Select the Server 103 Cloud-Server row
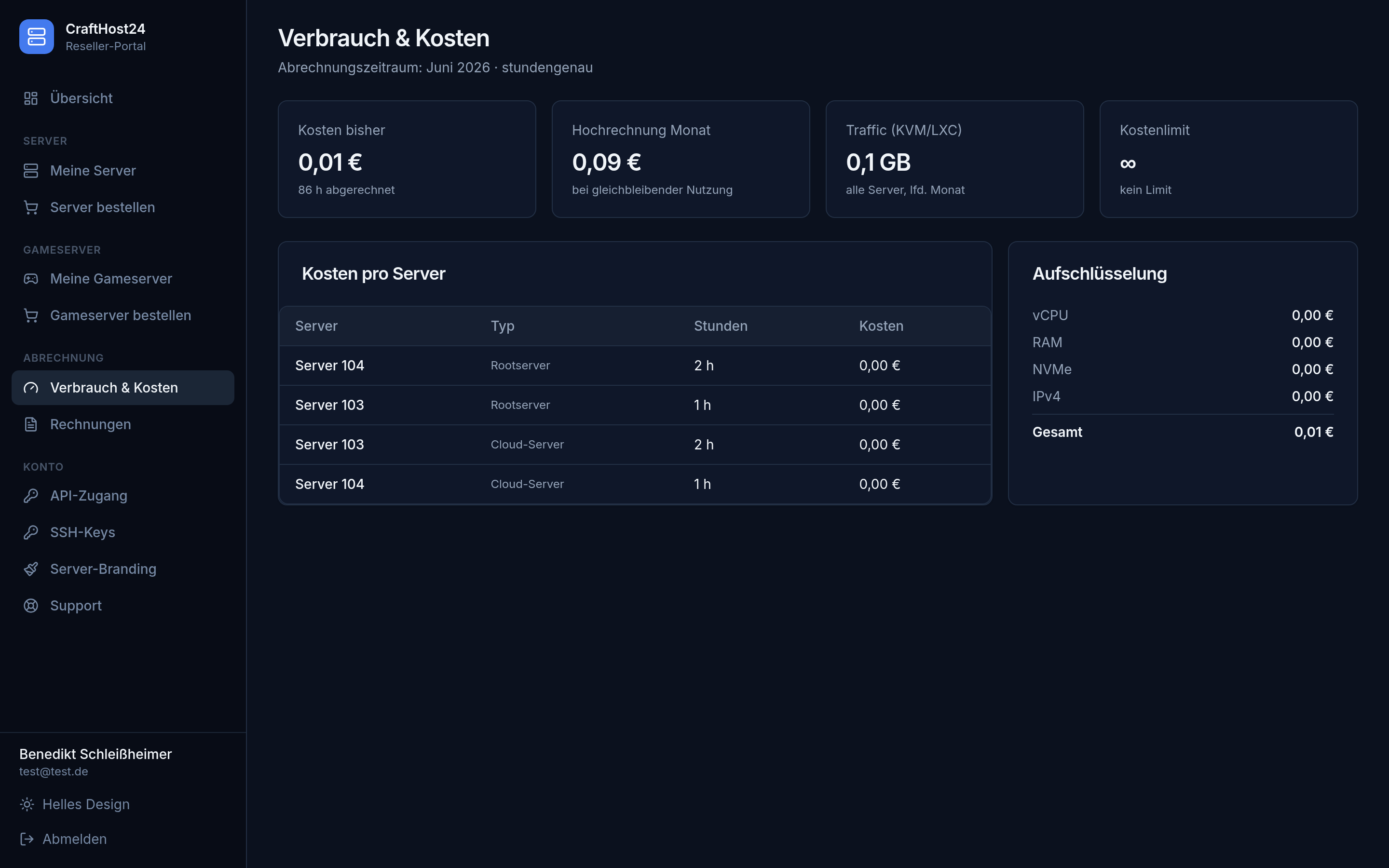Screen dimensions: 1389x868 [635, 444]
